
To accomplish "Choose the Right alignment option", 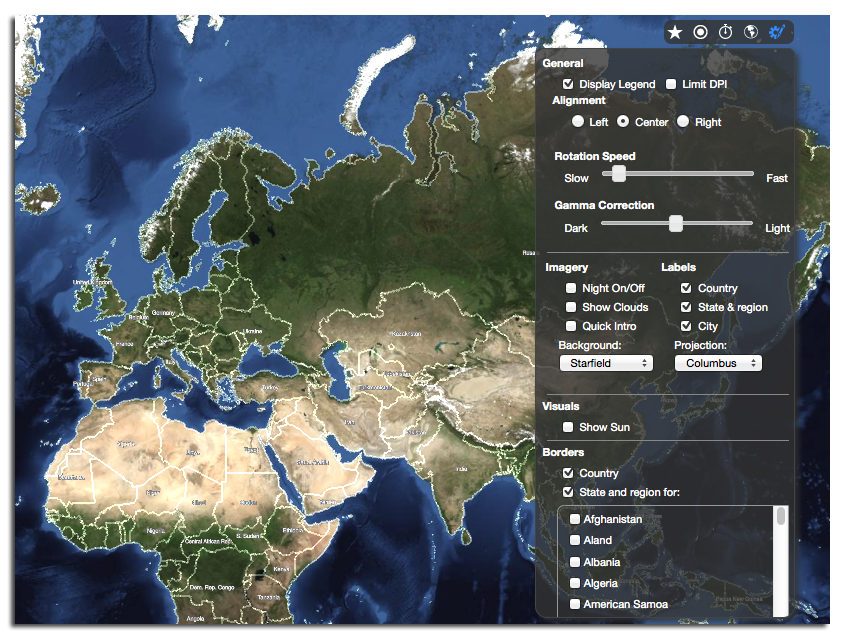I will 684,121.
